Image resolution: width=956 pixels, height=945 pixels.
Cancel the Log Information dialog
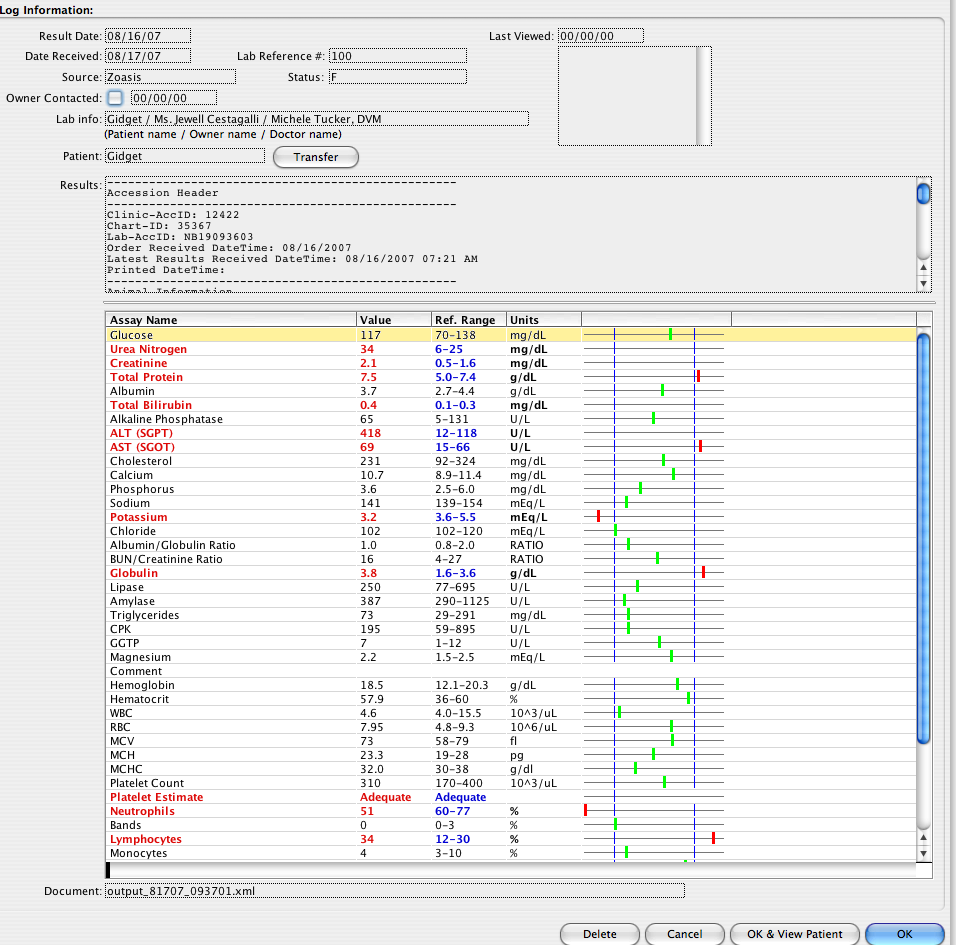click(x=684, y=934)
